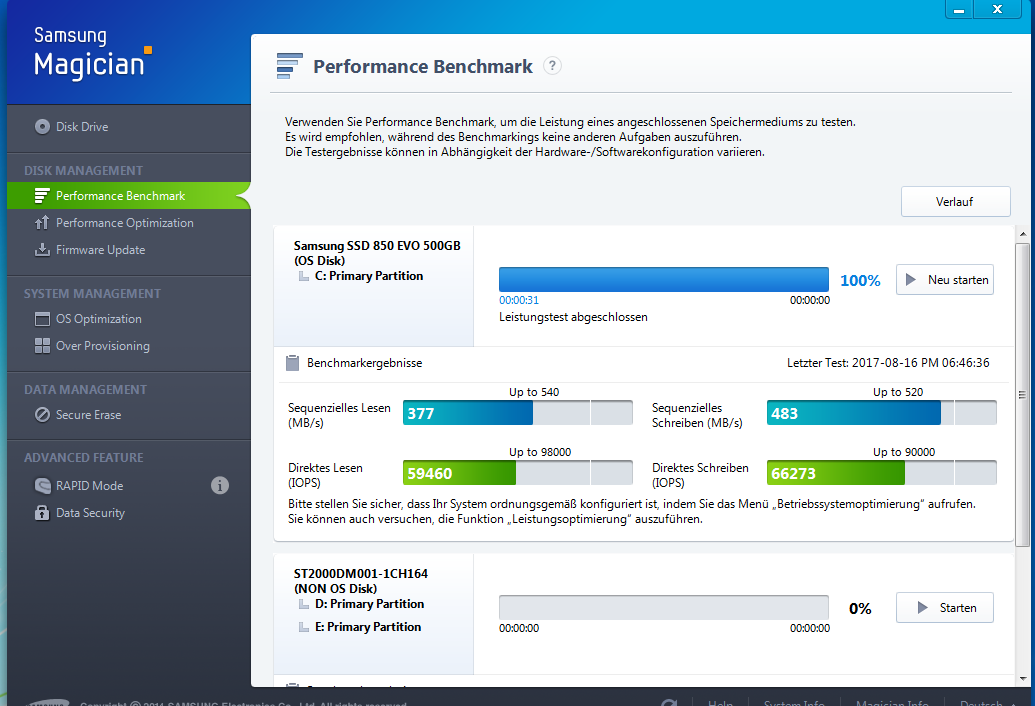Click the Samsung SSD 850 EVO progress bar
Viewport: 1035px width, 706px height.
(x=663, y=280)
